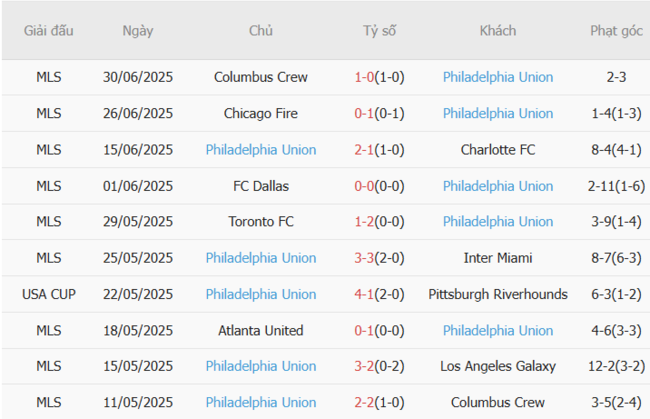Click the 4-1 score in USA CUP row
Image resolution: width=650 pixels, height=419 pixels.
pos(365,294)
